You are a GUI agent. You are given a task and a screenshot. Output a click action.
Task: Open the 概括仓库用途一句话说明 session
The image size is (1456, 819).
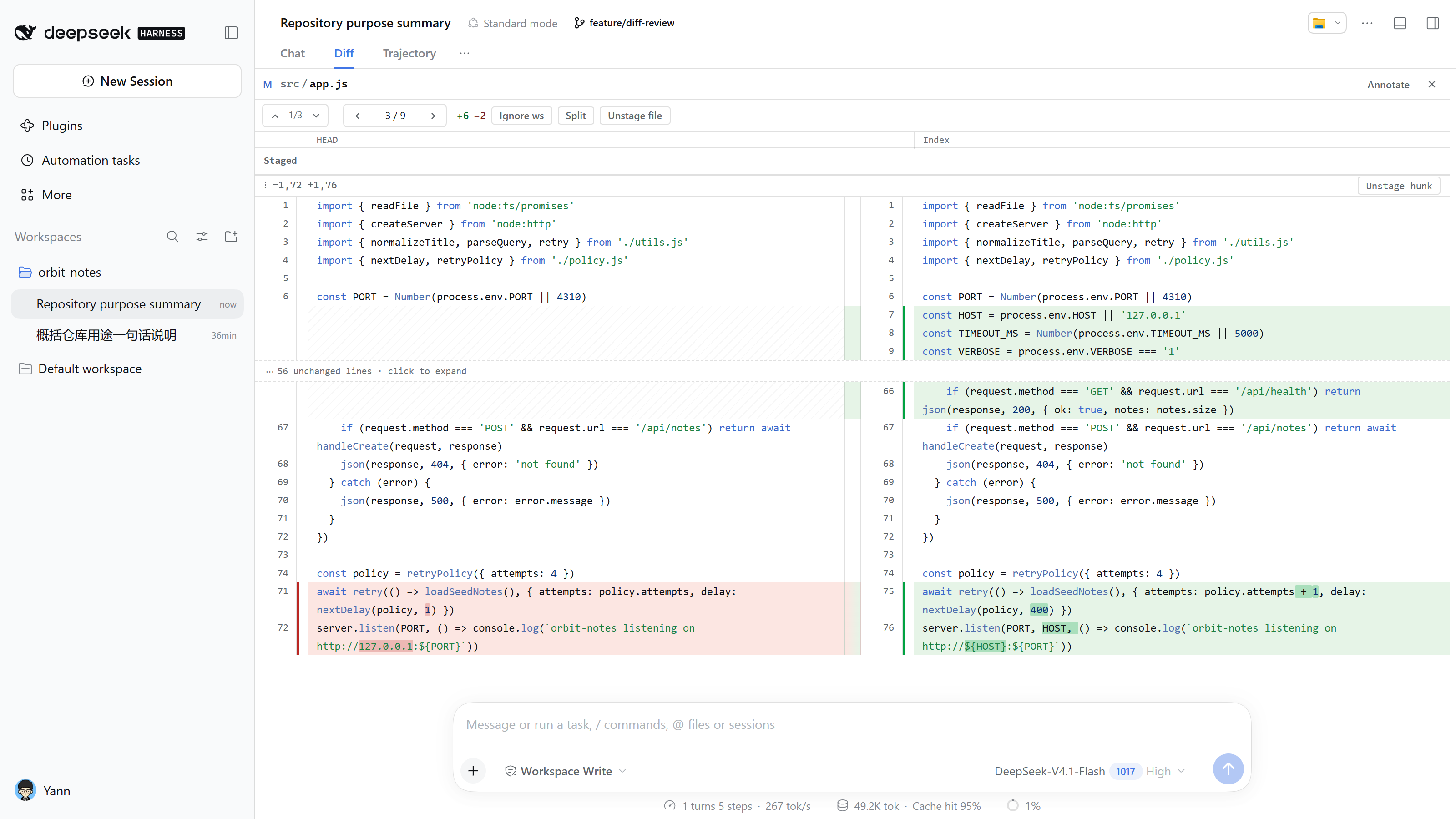(x=128, y=335)
